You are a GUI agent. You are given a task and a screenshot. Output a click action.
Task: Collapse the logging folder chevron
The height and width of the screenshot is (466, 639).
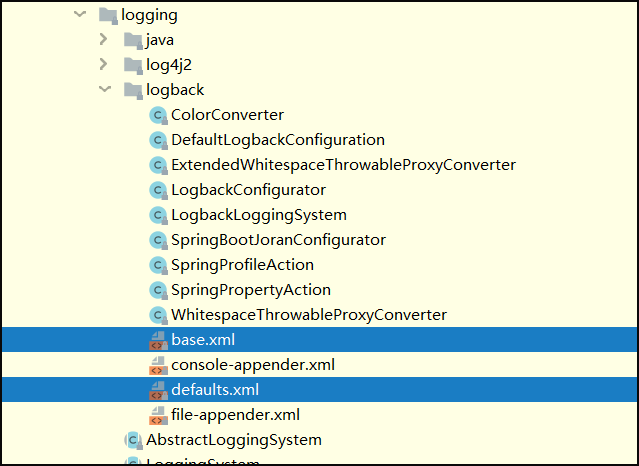tap(80, 14)
